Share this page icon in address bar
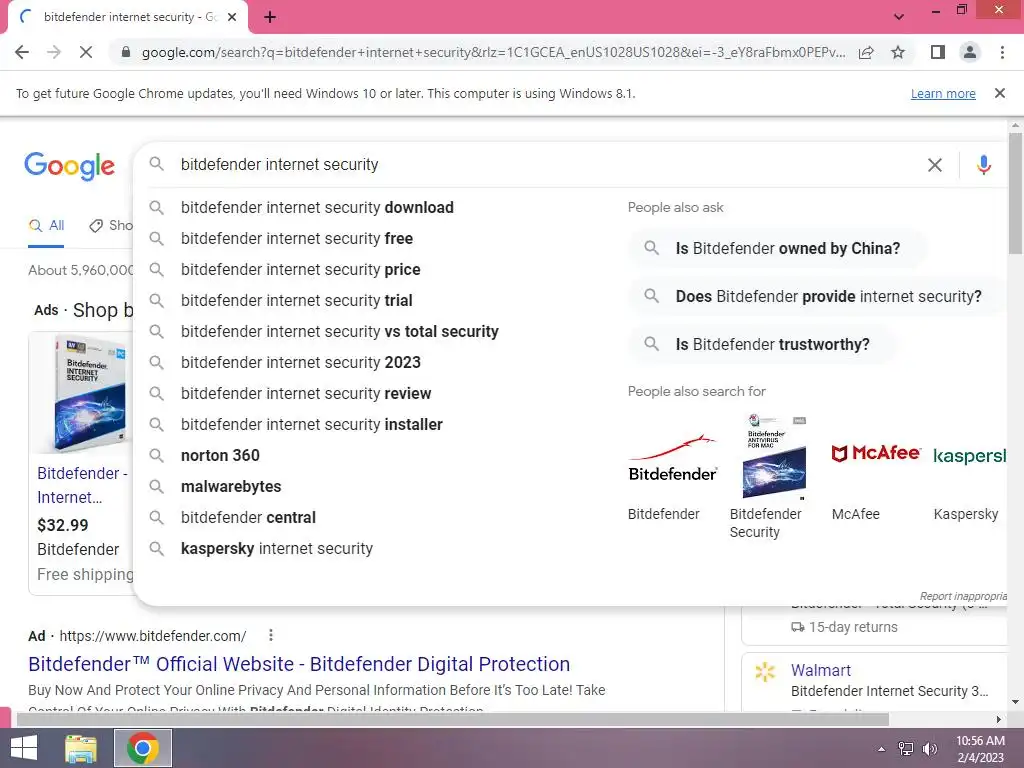Screen dimensions: 1024x768 (866, 52)
